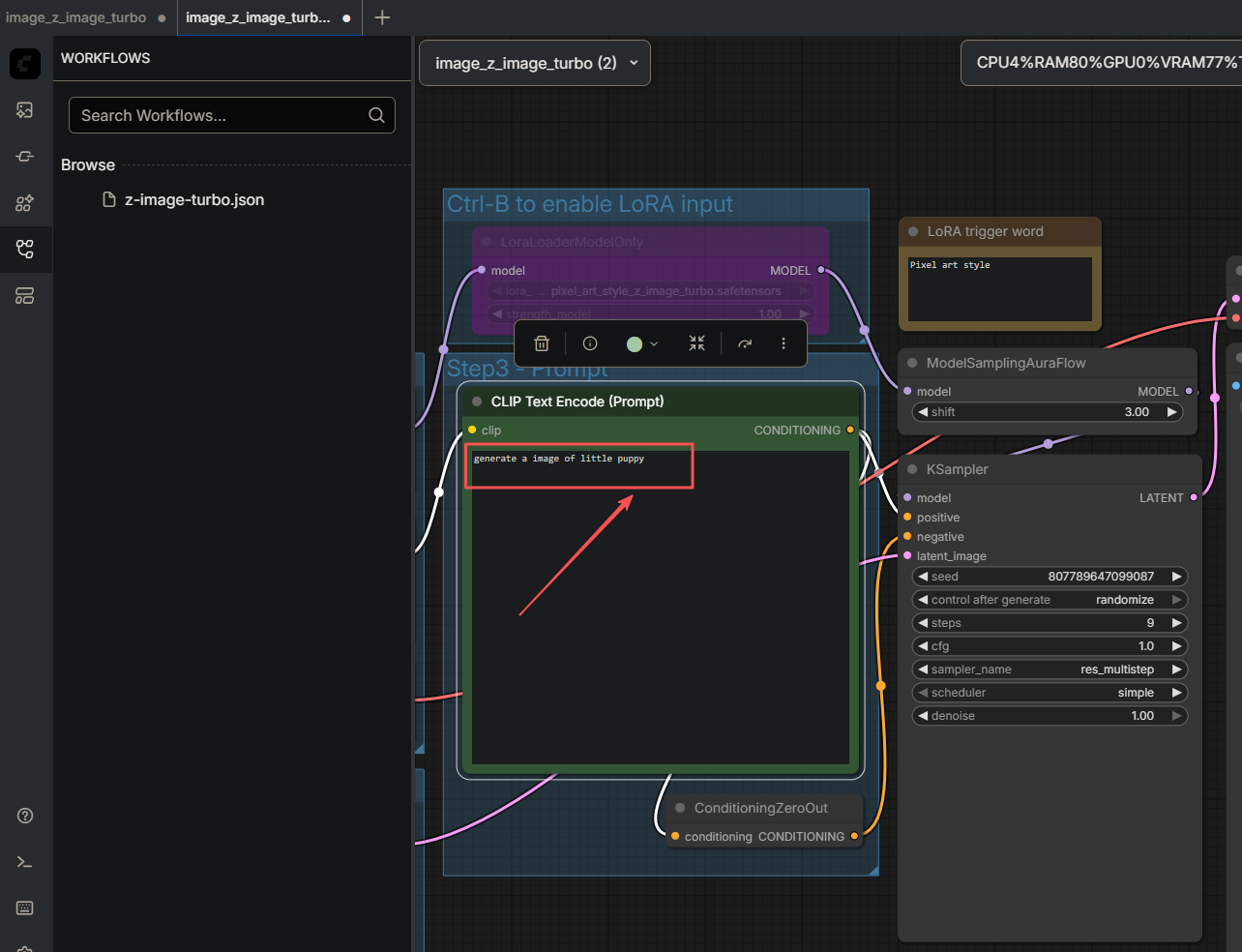Toggle collapse dot on KSampler node
Screen dimensions: 1242x952
coord(912,469)
